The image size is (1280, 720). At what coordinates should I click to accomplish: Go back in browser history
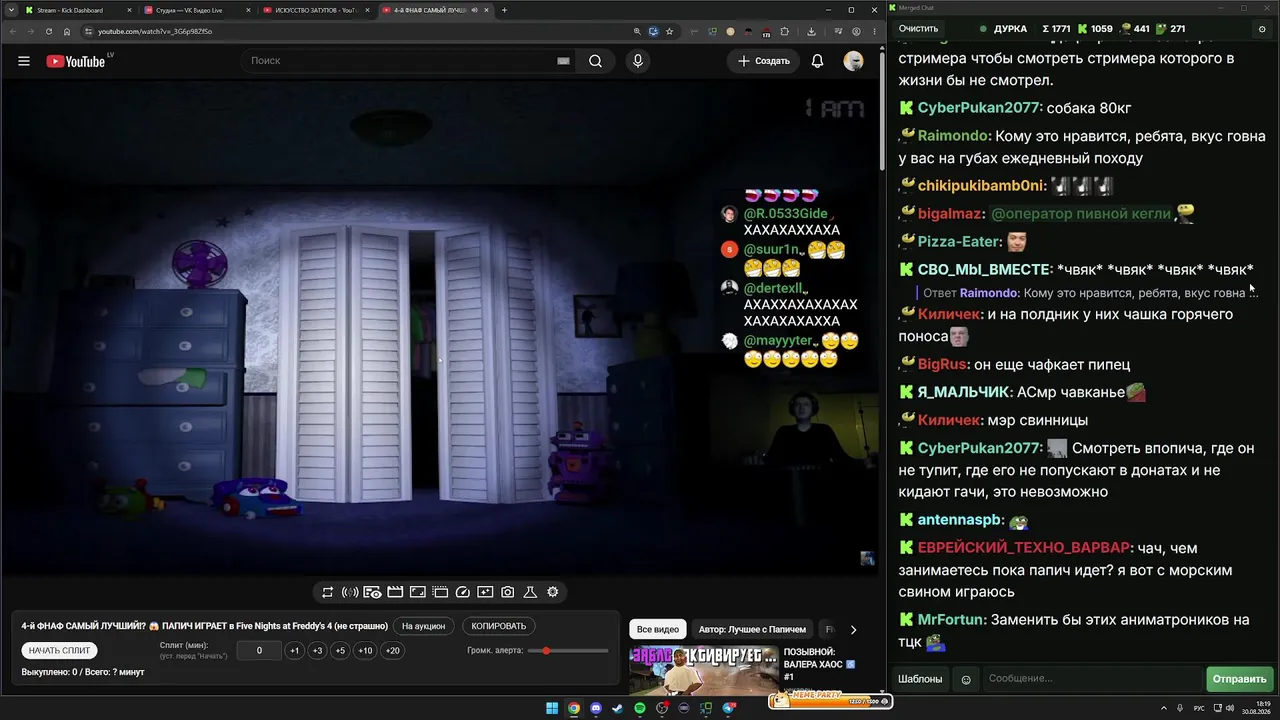pos(12,31)
